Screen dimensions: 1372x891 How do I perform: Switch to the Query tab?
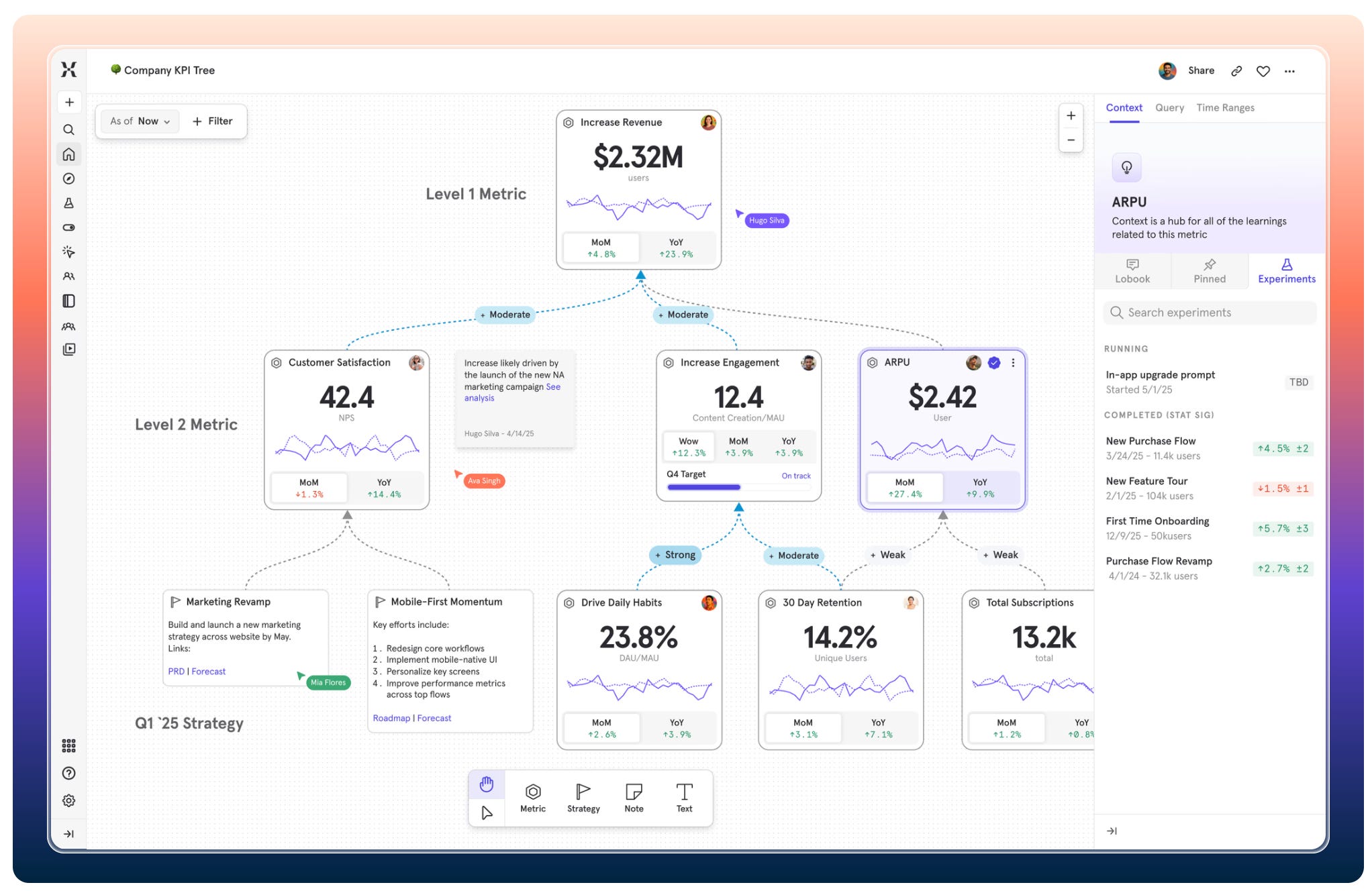pyautogui.click(x=1169, y=108)
